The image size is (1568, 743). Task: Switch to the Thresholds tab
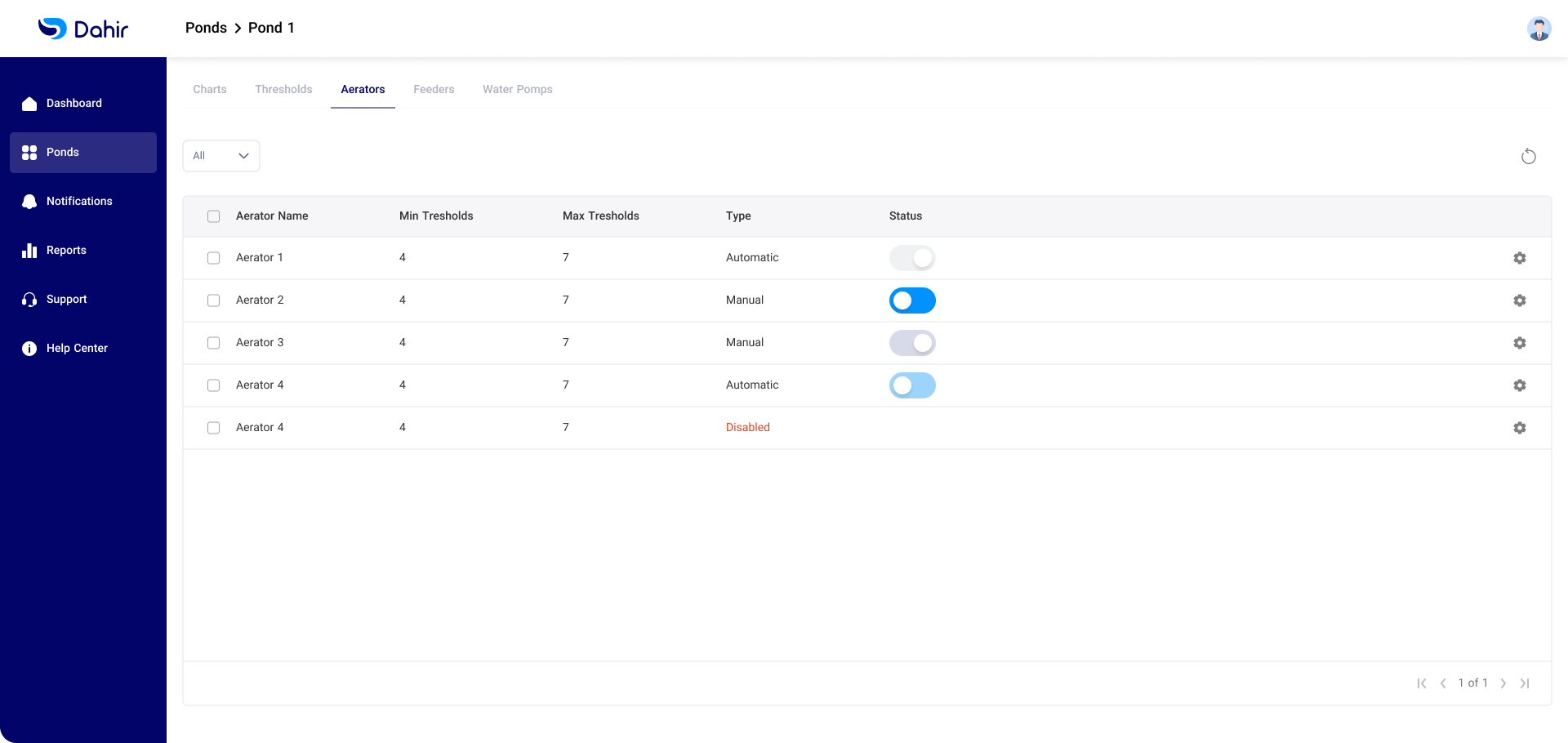[x=283, y=90]
